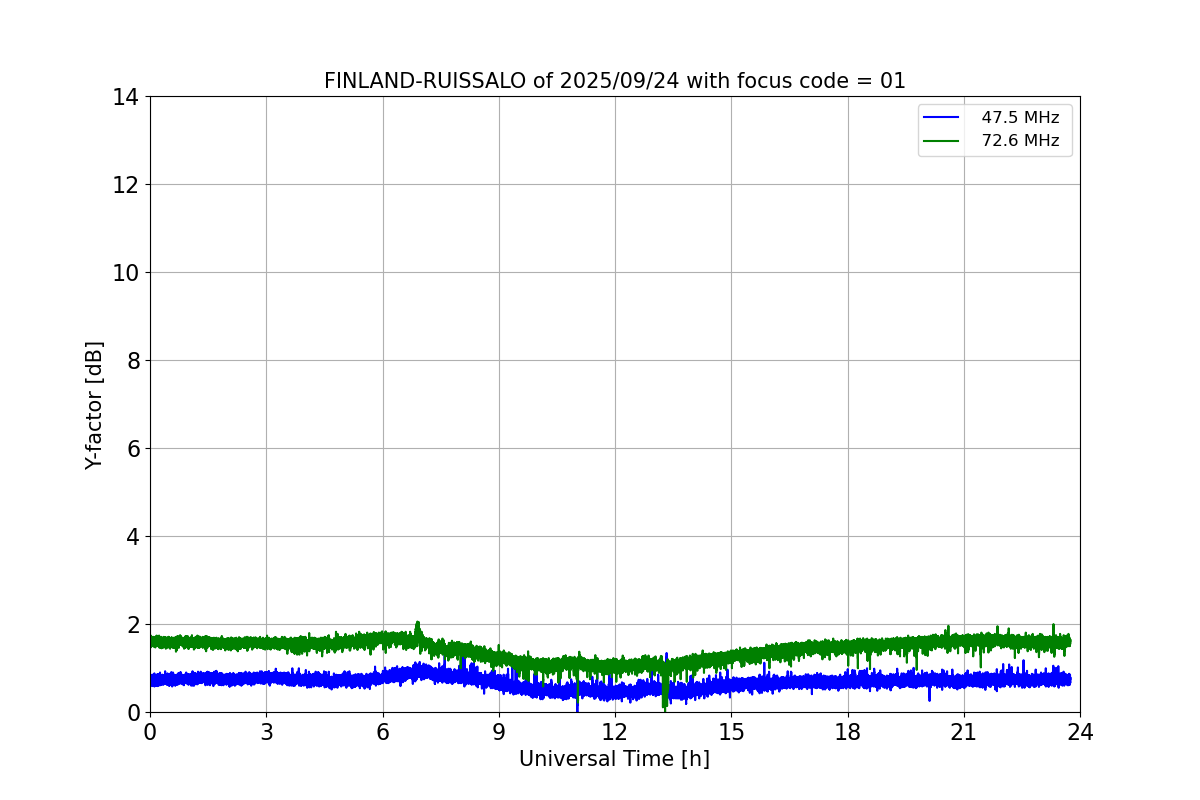Click the x-axis tick label 18

point(848,732)
